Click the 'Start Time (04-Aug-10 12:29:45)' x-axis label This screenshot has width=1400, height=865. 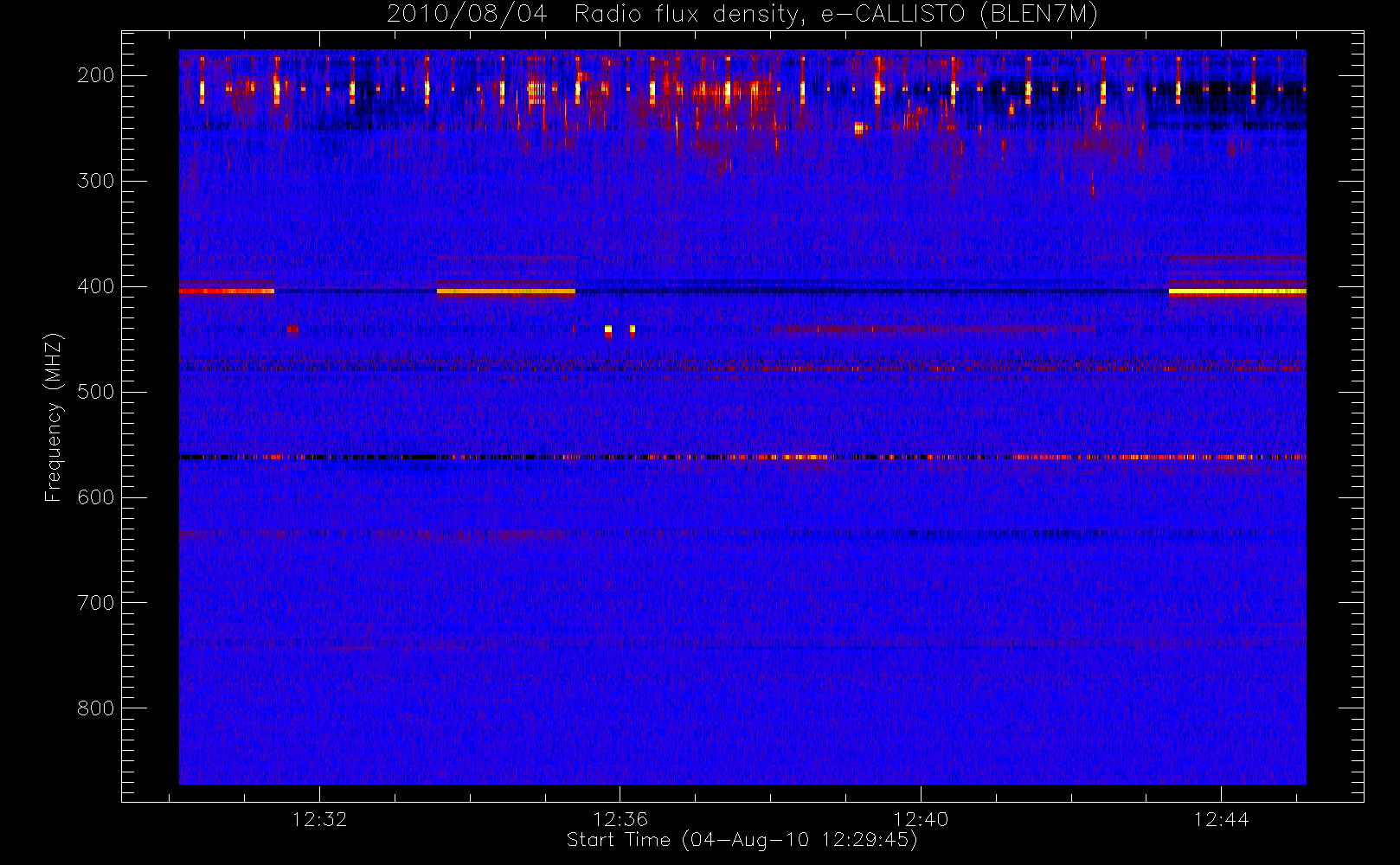click(x=742, y=839)
